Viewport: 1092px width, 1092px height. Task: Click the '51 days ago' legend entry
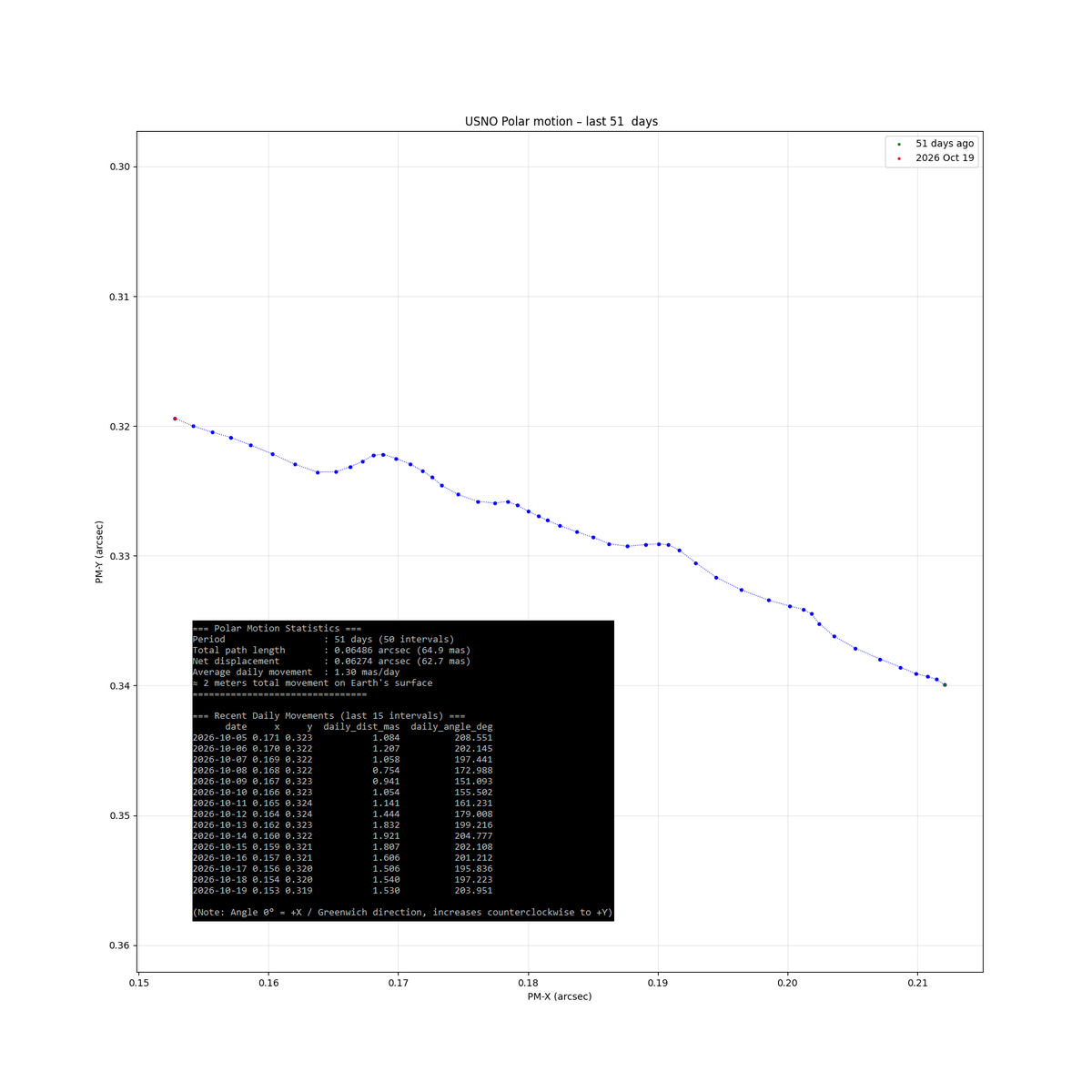(x=945, y=144)
